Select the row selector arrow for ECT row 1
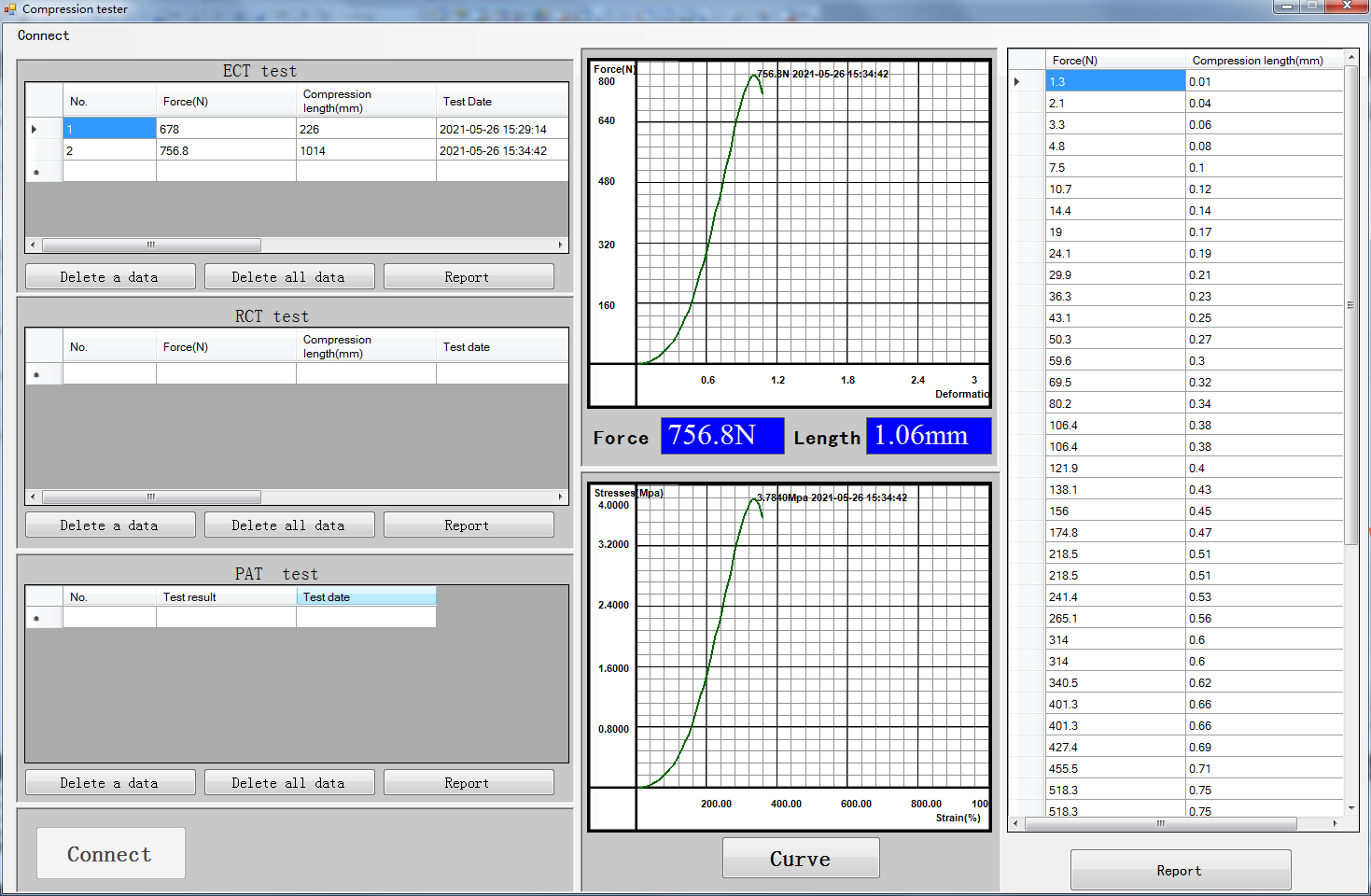 pyautogui.click(x=35, y=130)
